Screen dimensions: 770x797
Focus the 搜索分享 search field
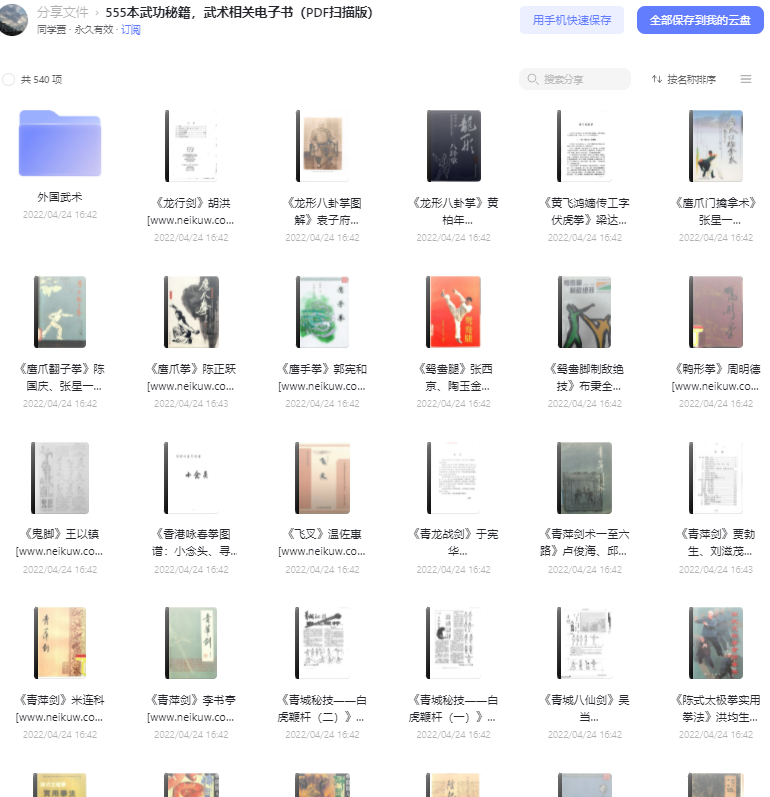tap(575, 79)
